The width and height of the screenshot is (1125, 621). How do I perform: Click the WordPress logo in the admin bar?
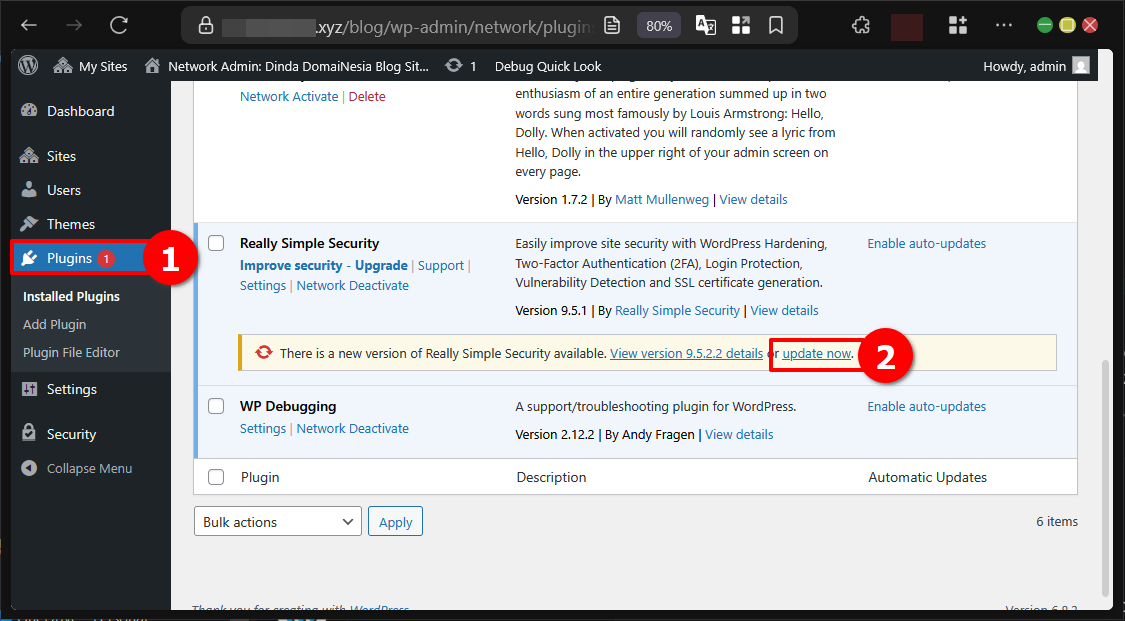pyautogui.click(x=27, y=66)
